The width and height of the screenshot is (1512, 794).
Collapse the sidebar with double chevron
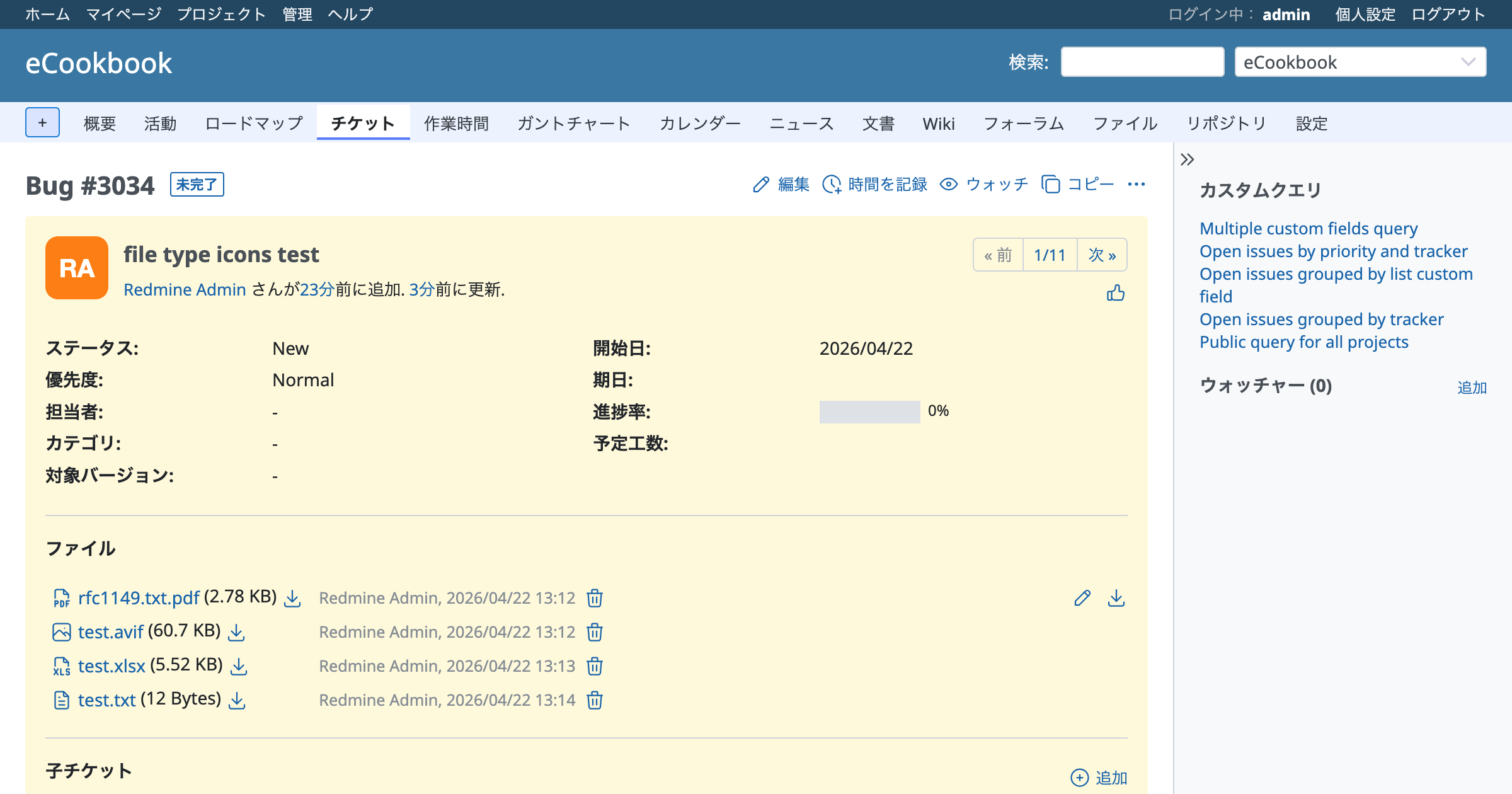(x=1187, y=159)
